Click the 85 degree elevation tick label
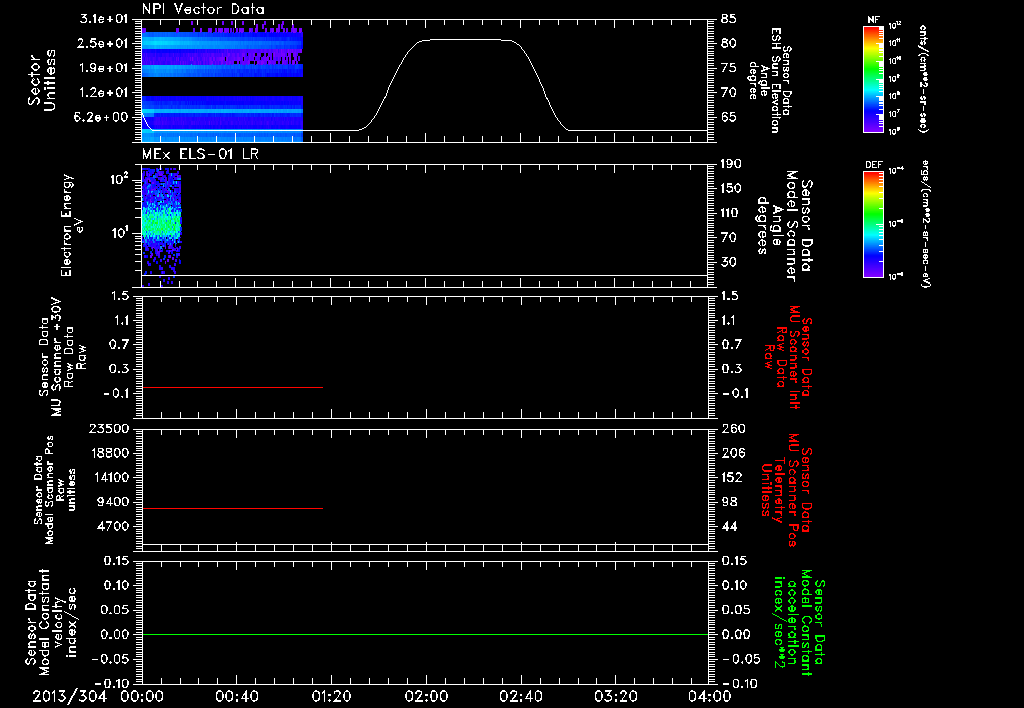Image resolution: width=1024 pixels, height=708 pixels. pos(729,19)
